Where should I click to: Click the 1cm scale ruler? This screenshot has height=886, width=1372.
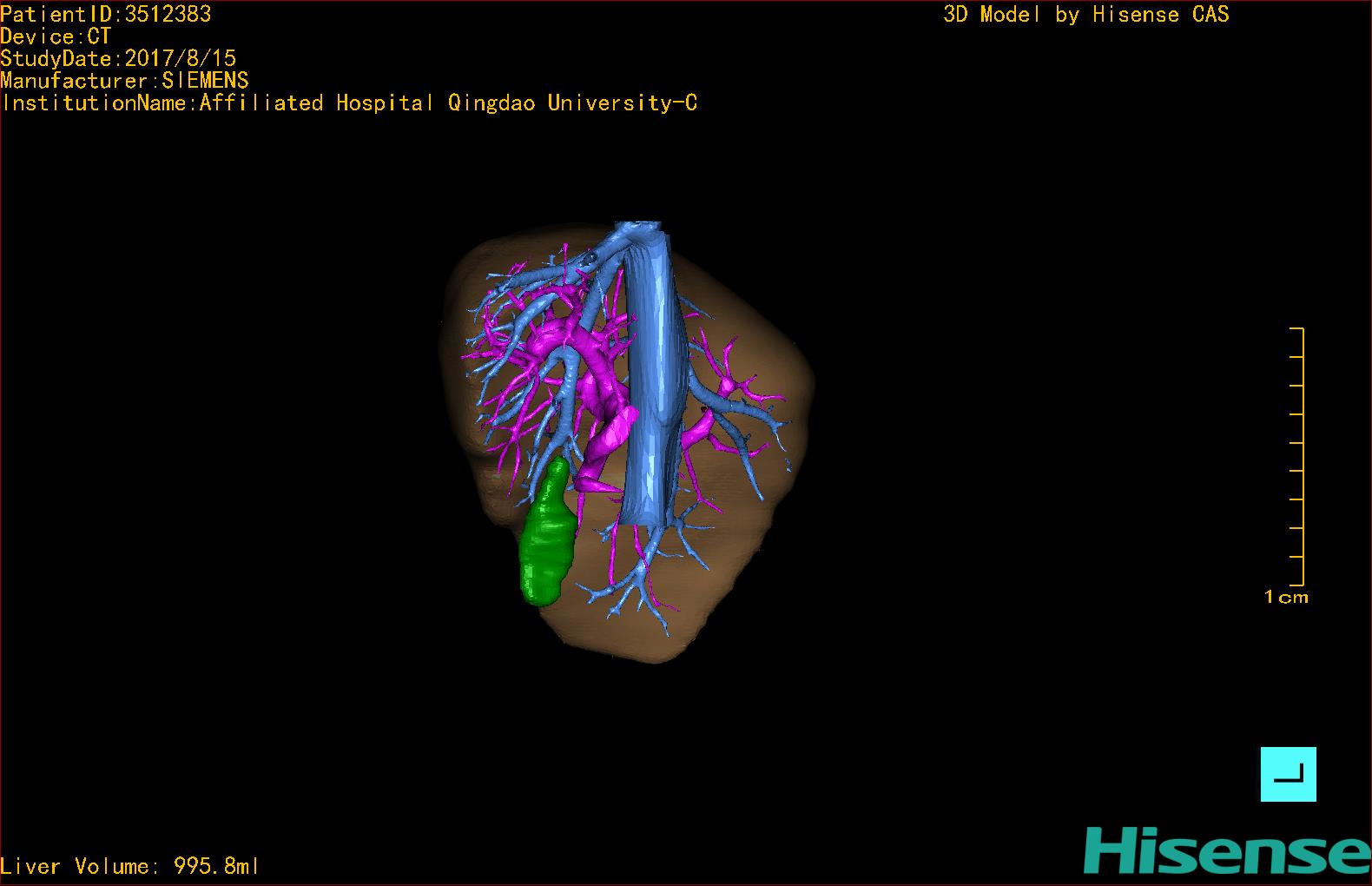tap(1297, 456)
